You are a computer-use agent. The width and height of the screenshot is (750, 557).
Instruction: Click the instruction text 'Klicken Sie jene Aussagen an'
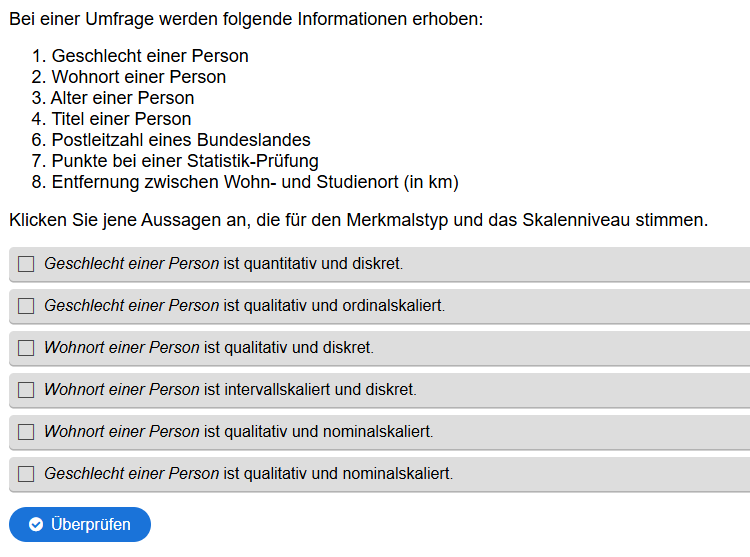[358, 219]
